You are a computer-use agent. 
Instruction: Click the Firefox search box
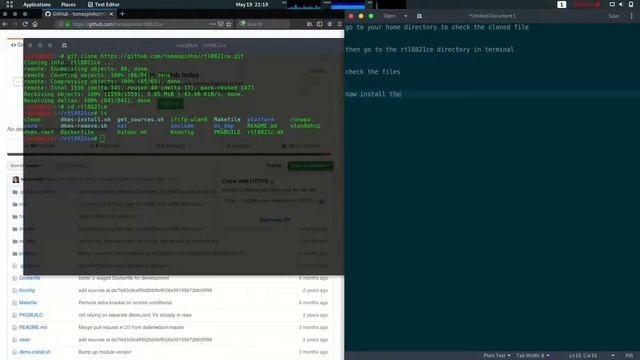click(x=263, y=24)
